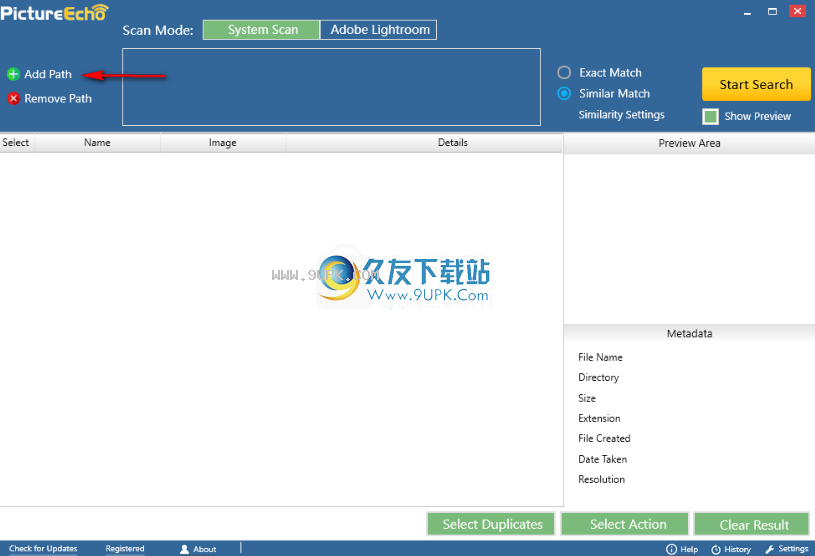Click the About person icon
Screen dimensions: 815x556
point(185,549)
